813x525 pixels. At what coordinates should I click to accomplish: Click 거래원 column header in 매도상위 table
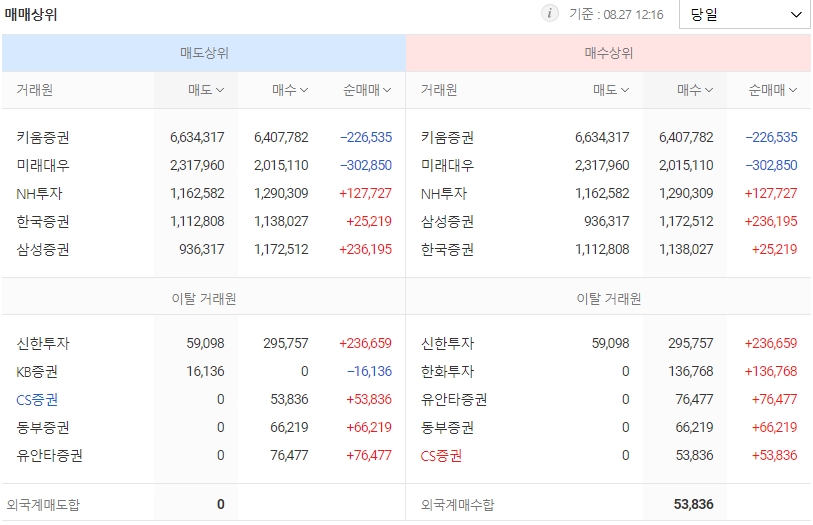34,90
